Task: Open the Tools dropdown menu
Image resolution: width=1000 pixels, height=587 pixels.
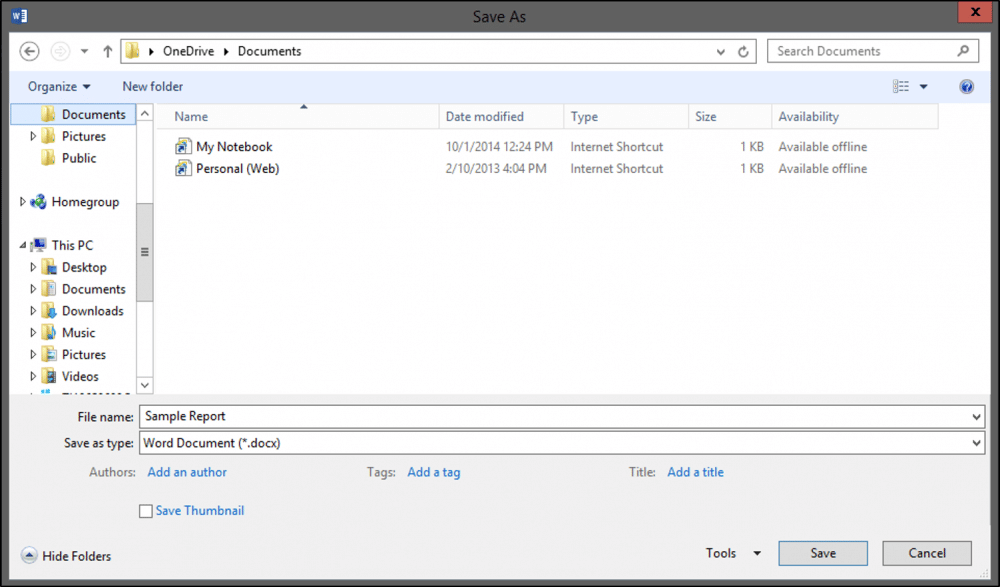Action: pos(733,553)
